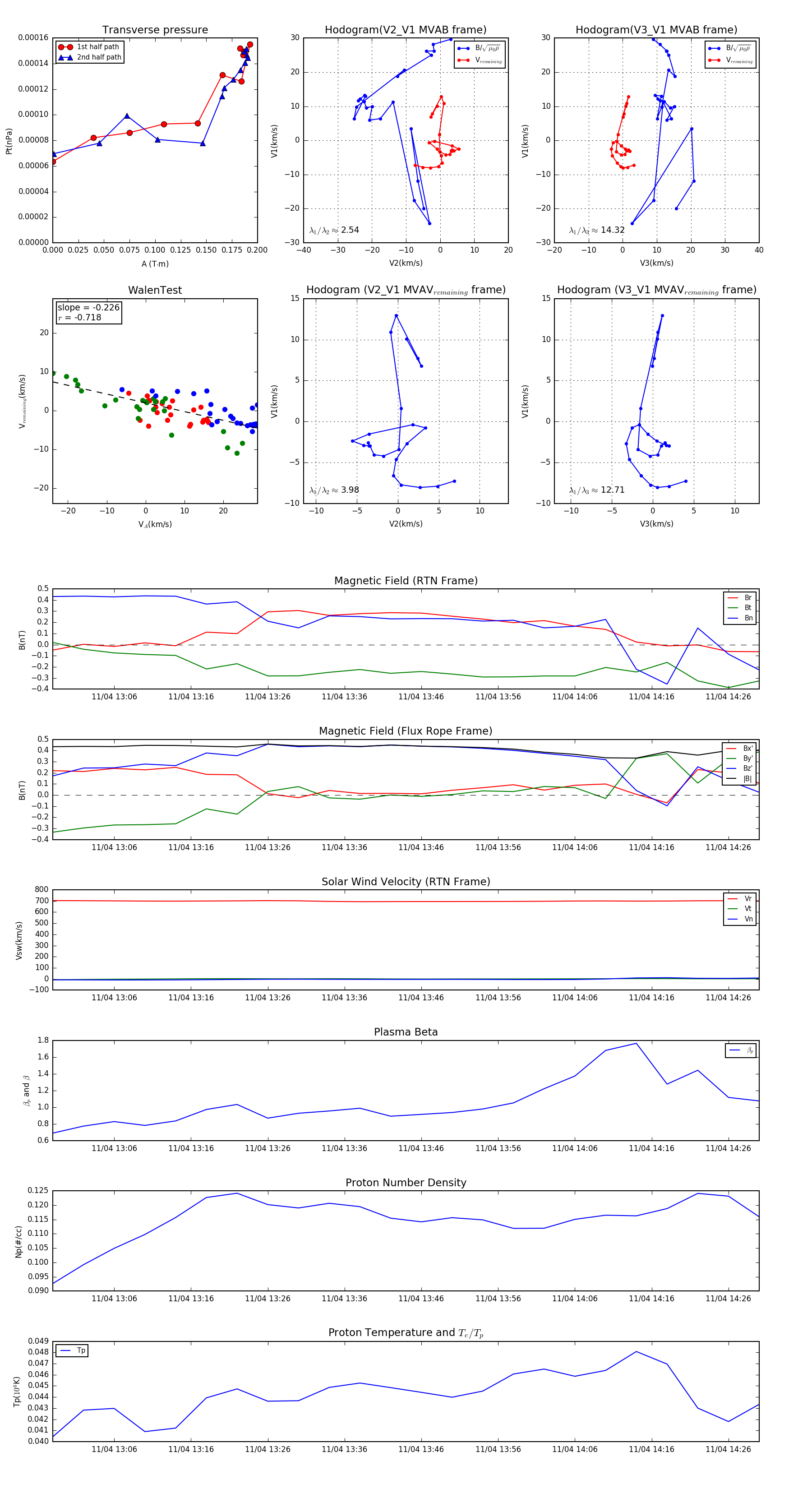Click the 'Proton Temperature and Te/Tp' title
Viewport: 812px width, 1489px height.
pyautogui.click(x=406, y=1333)
